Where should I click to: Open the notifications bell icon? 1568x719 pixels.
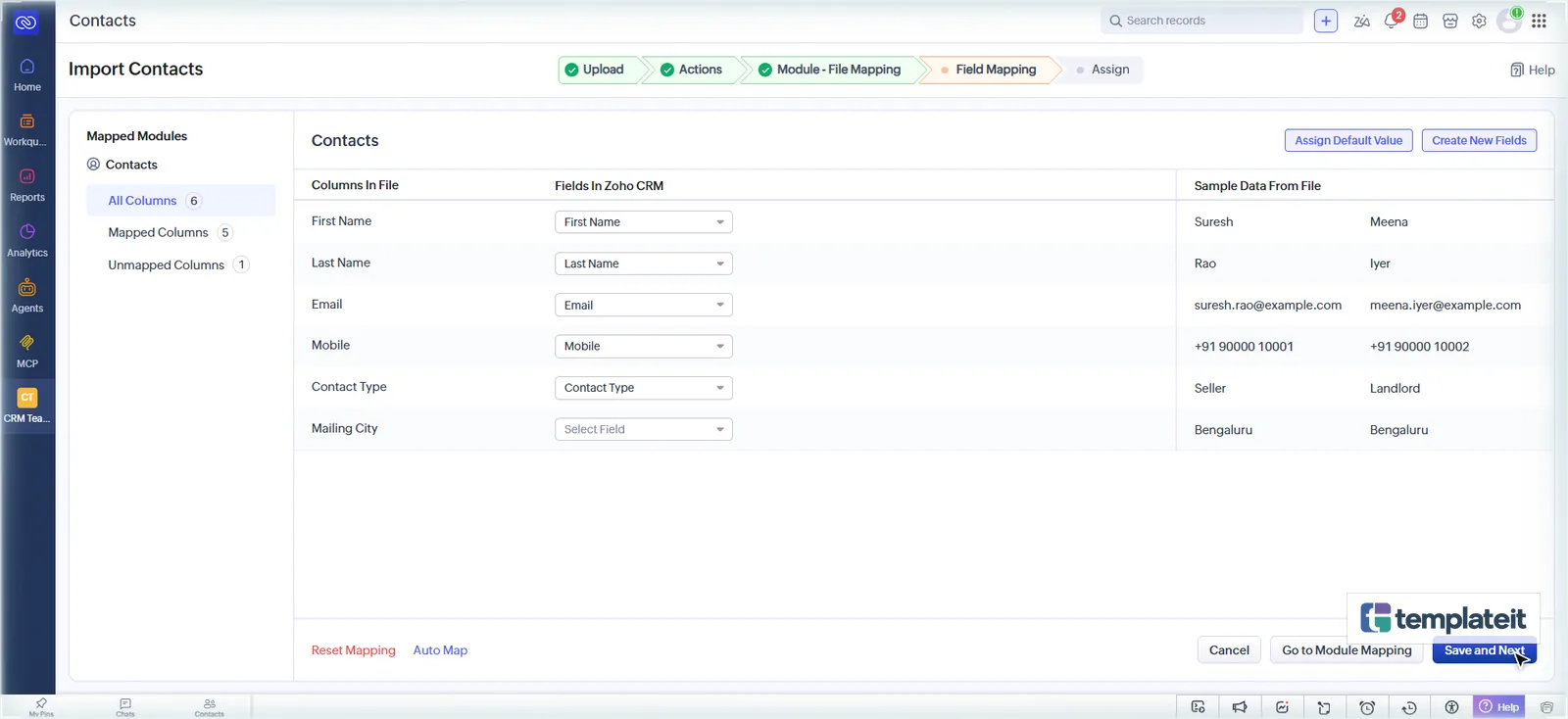[x=1392, y=21]
